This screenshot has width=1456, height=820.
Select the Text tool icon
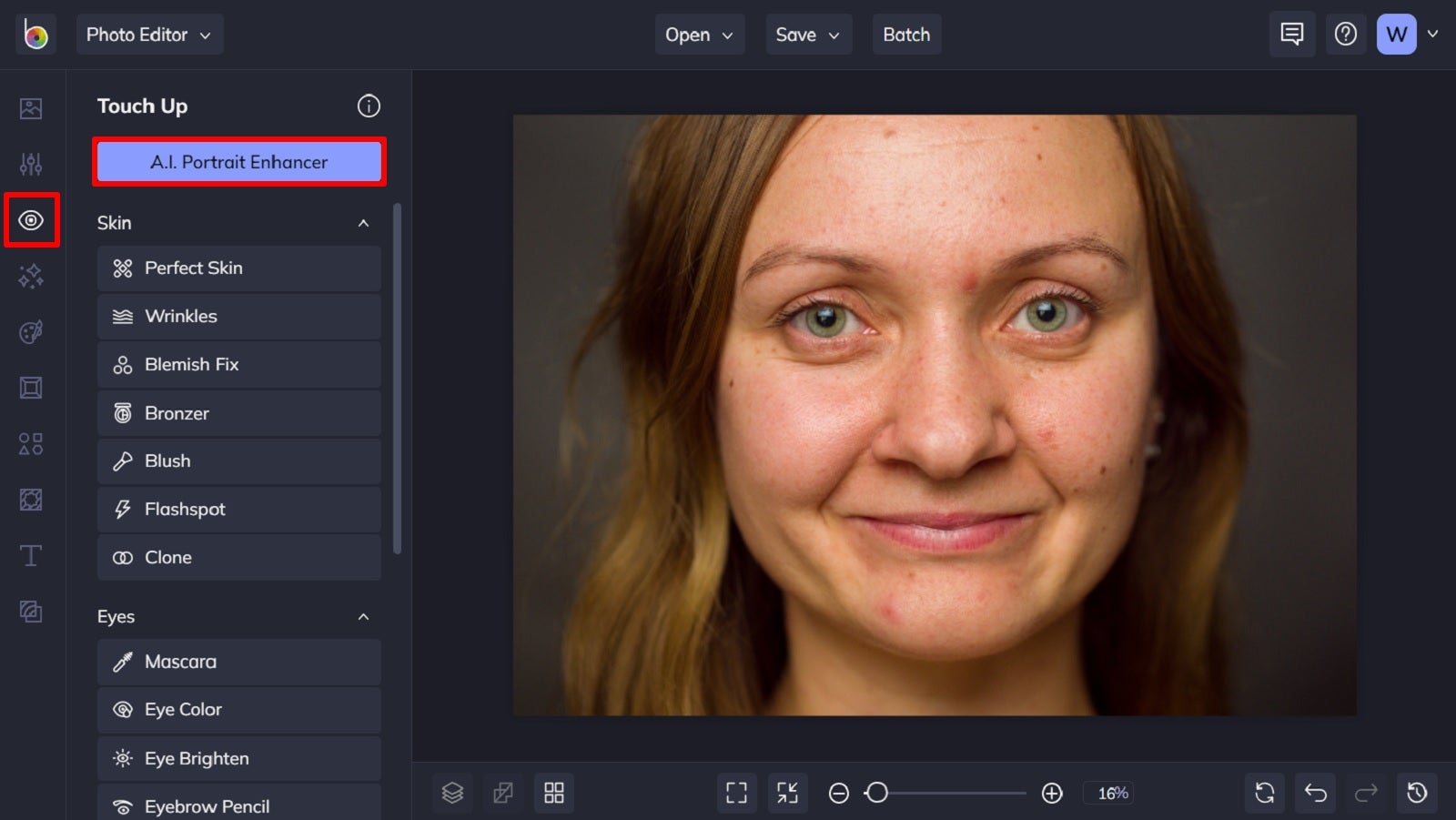point(31,555)
